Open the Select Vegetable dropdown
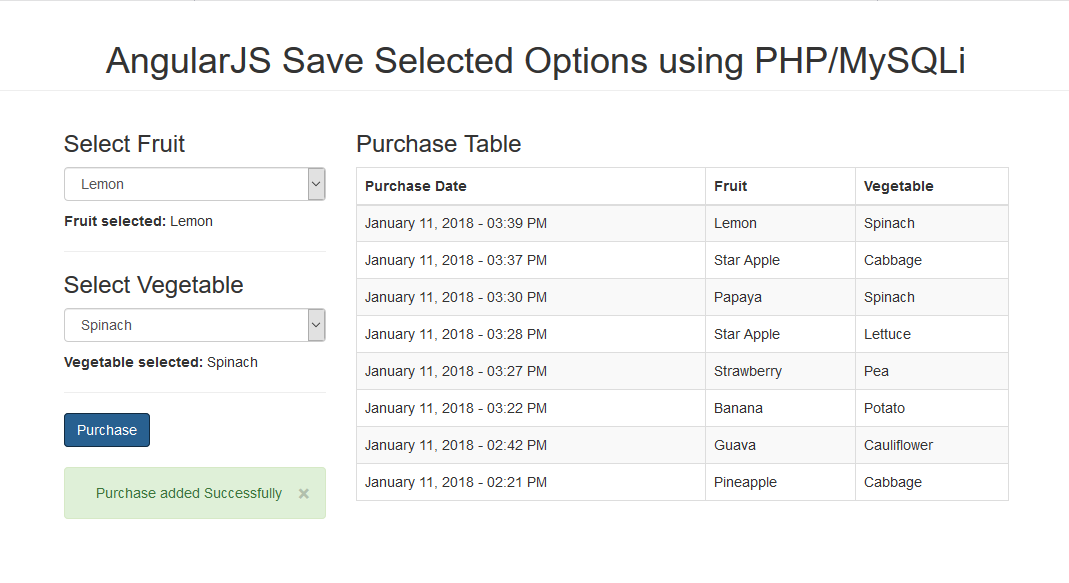The height and width of the screenshot is (583, 1069). click(x=185, y=325)
